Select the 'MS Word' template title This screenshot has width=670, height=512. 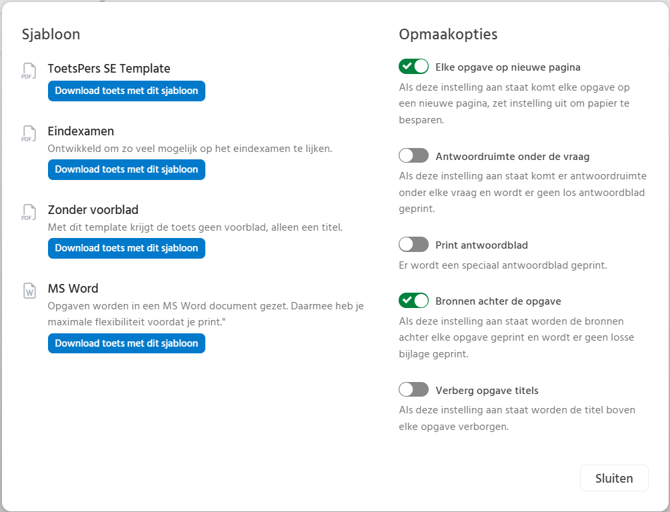[x=73, y=289]
